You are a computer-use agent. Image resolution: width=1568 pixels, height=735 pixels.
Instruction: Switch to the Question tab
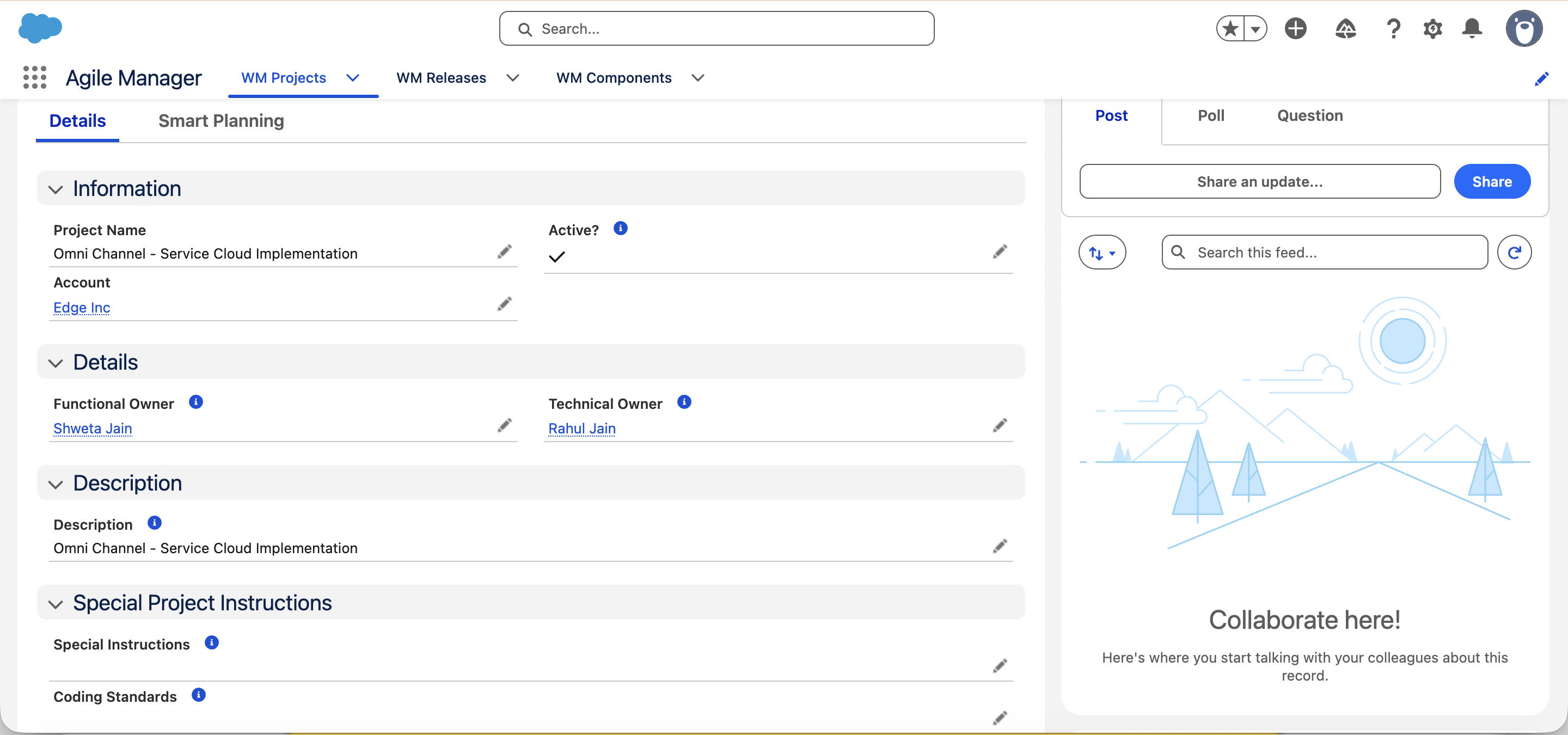1310,115
